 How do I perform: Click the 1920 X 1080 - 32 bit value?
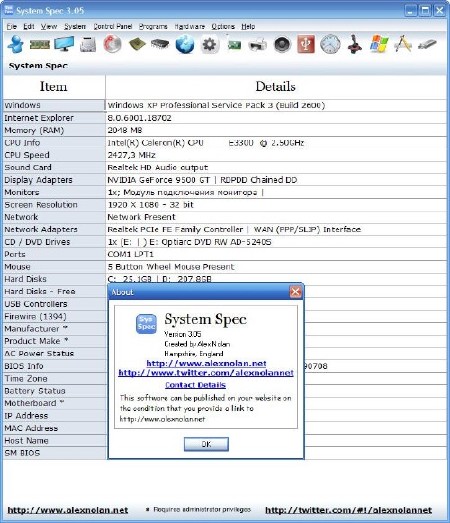pos(150,204)
